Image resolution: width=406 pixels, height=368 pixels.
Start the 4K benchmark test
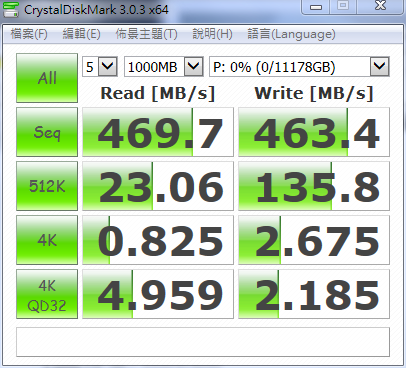[47, 240]
